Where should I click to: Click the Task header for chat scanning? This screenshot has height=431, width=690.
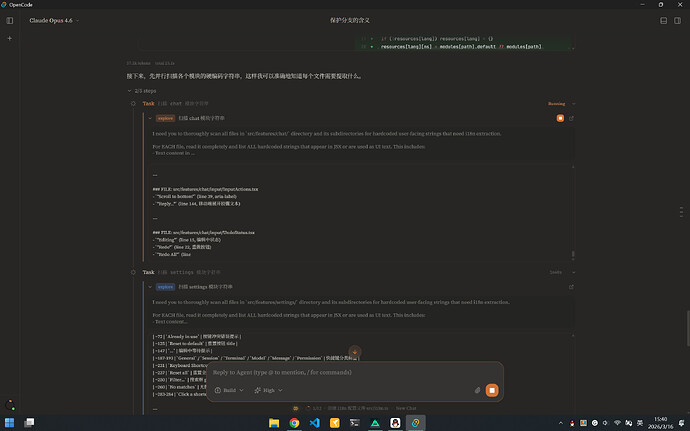(176, 103)
